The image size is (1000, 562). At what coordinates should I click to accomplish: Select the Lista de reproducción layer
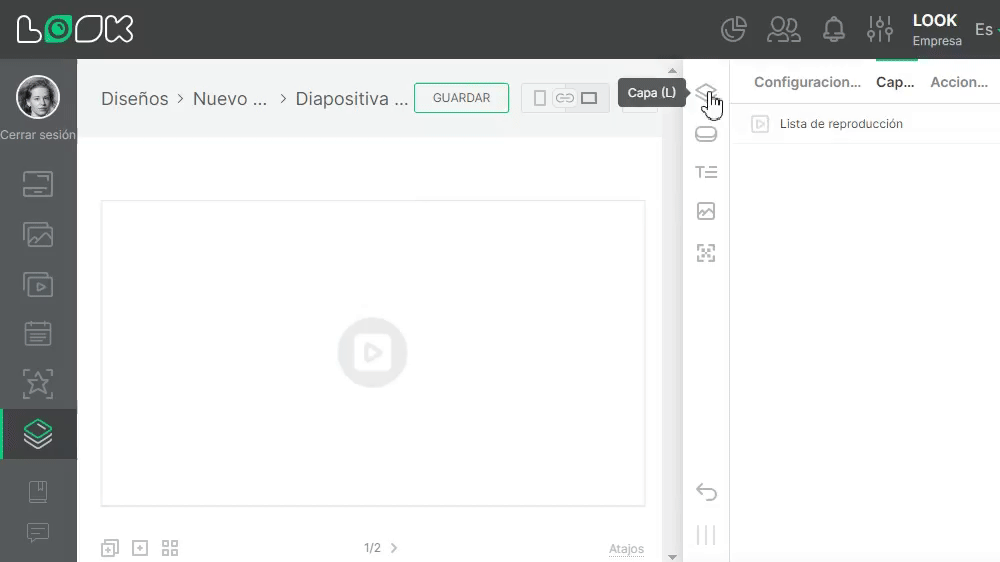[x=865, y=124]
